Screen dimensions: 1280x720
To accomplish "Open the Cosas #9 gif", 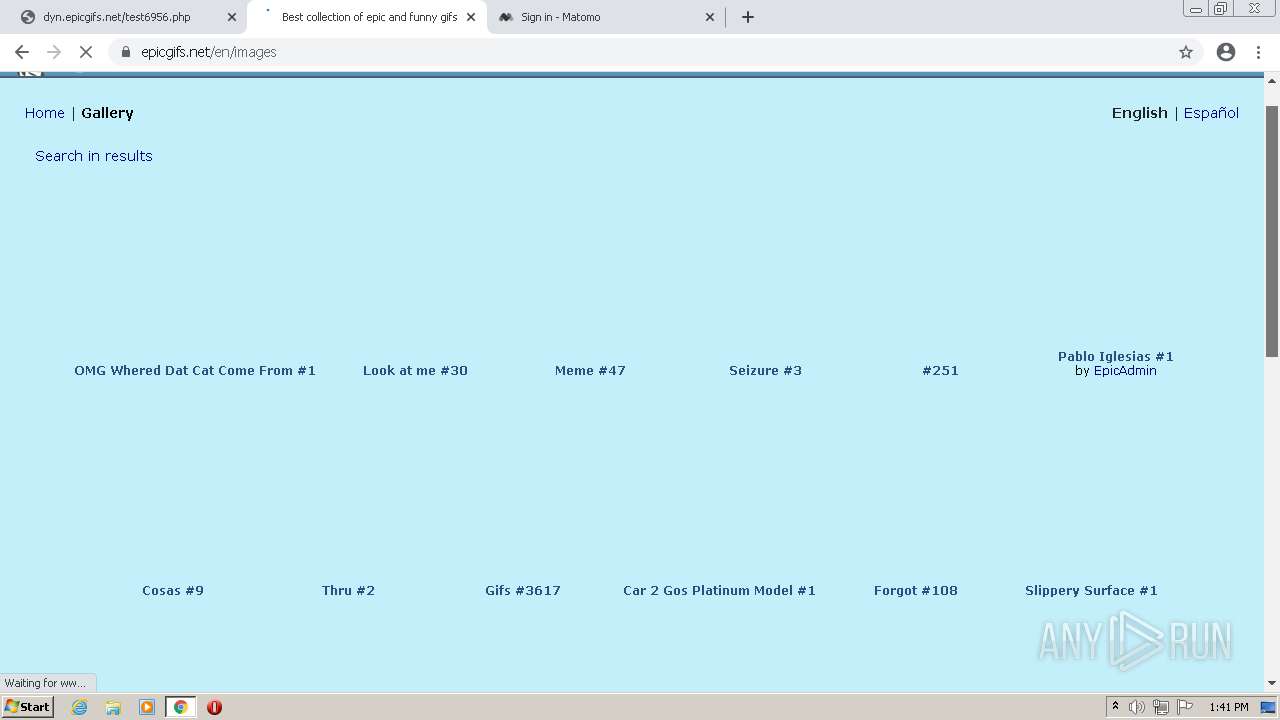I will pos(173,590).
